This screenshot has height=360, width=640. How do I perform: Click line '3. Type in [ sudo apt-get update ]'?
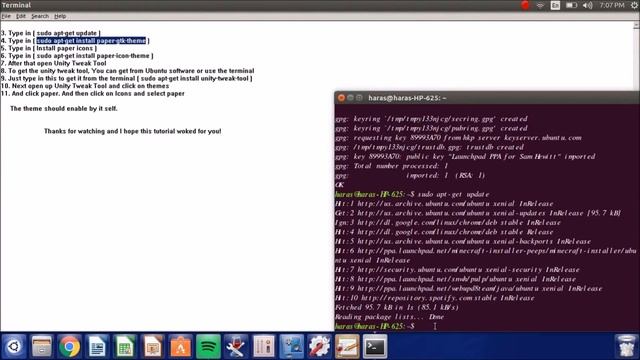click(x=51, y=33)
